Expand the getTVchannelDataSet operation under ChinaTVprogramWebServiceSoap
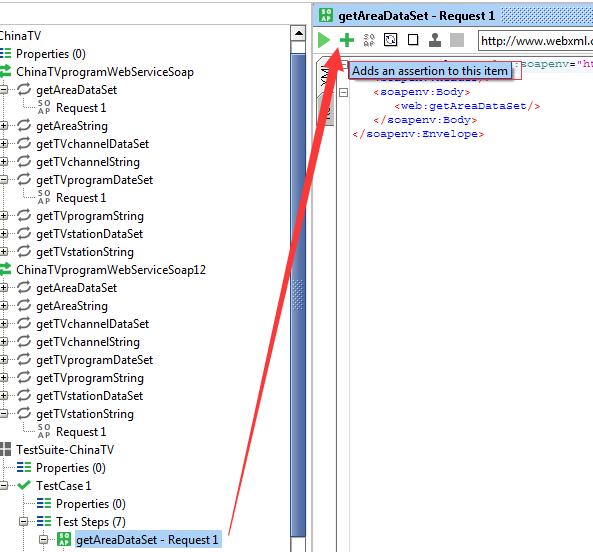Viewport: 593px width, 552px height. point(3,144)
